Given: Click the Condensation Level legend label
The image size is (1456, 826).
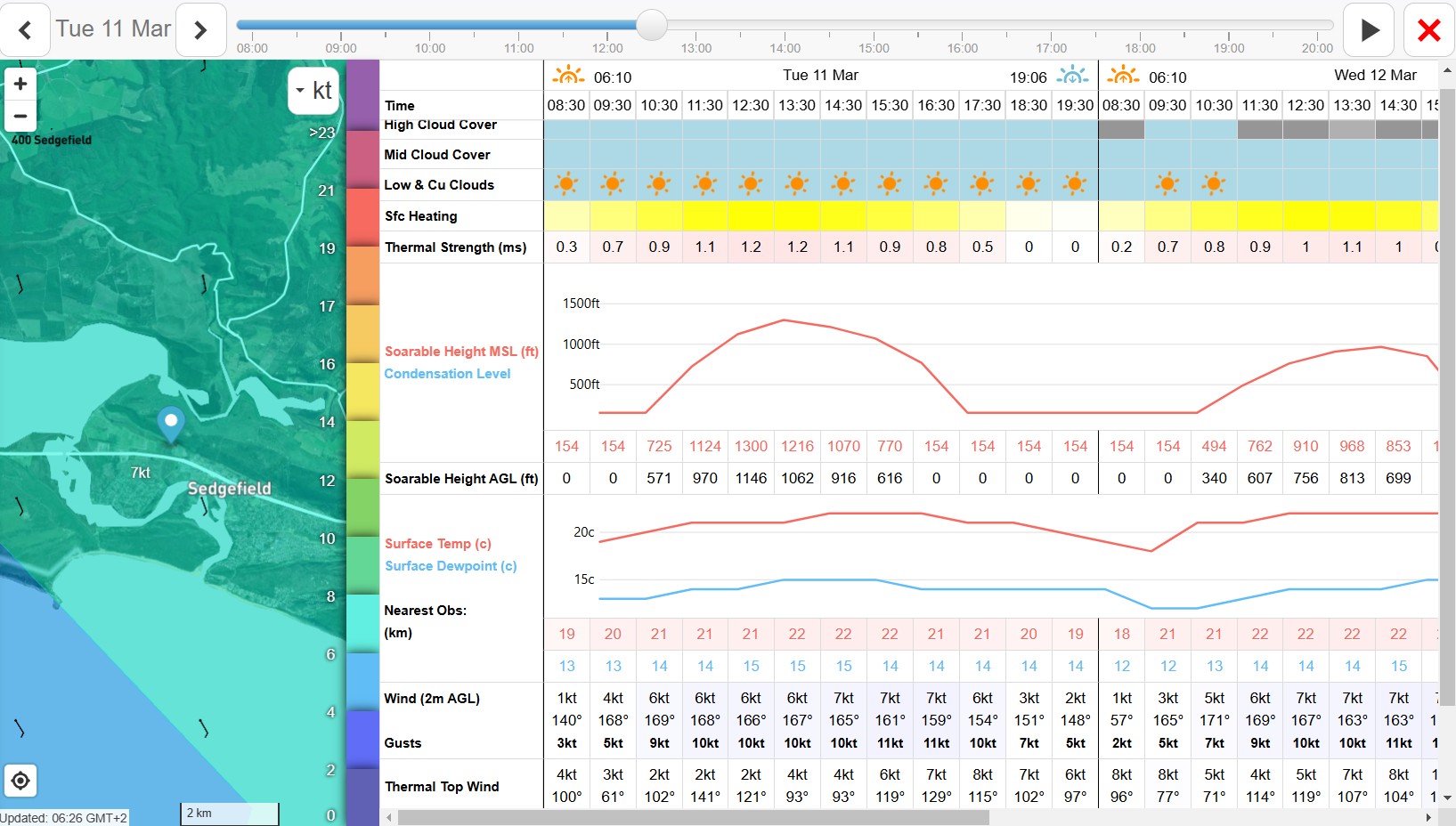Looking at the screenshot, I should click(x=447, y=374).
